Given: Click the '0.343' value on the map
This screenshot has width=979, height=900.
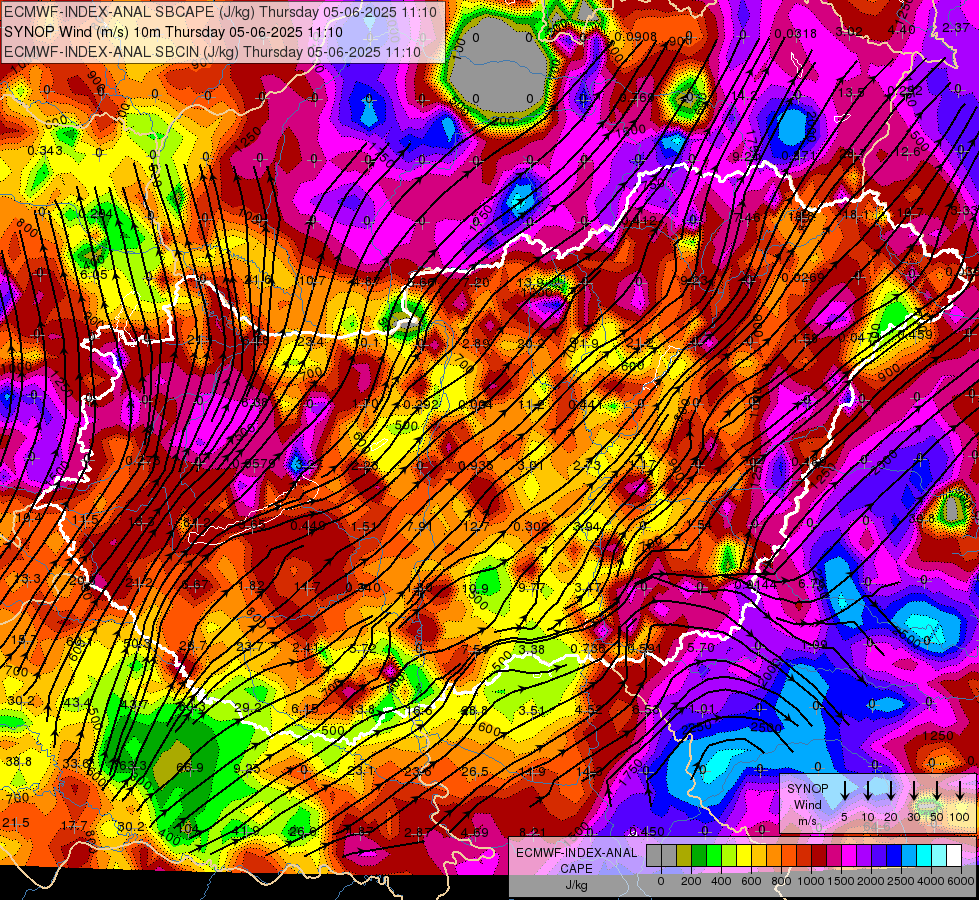Looking at the screenshot, I should [45, 151].
